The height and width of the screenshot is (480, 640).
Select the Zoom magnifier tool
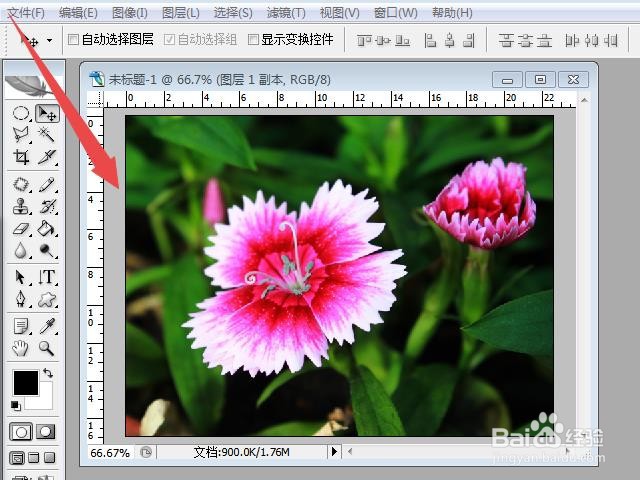pyautogui.click(x=47, y=348)
